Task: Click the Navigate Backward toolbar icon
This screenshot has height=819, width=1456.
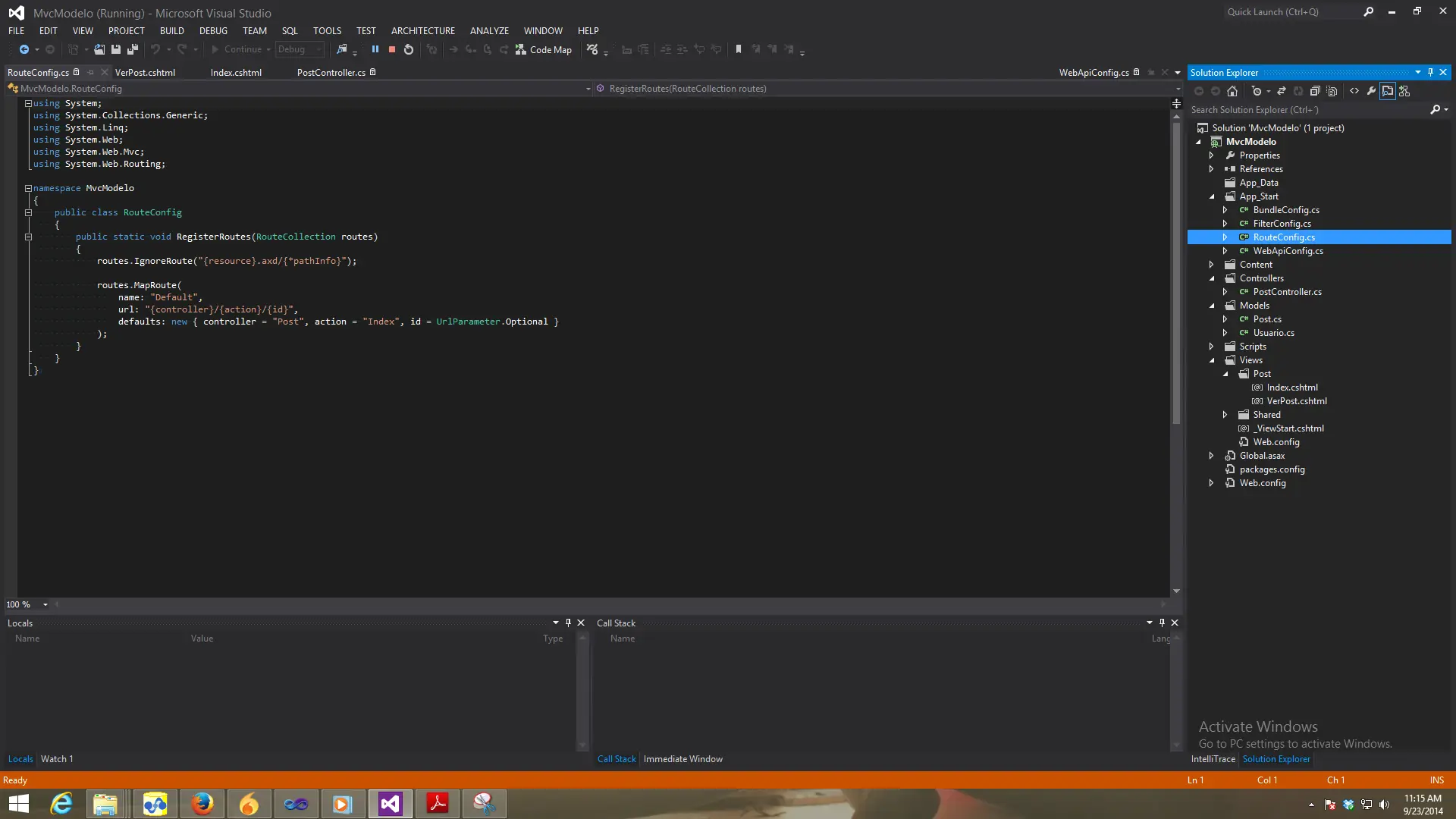Action: [24, 49]
